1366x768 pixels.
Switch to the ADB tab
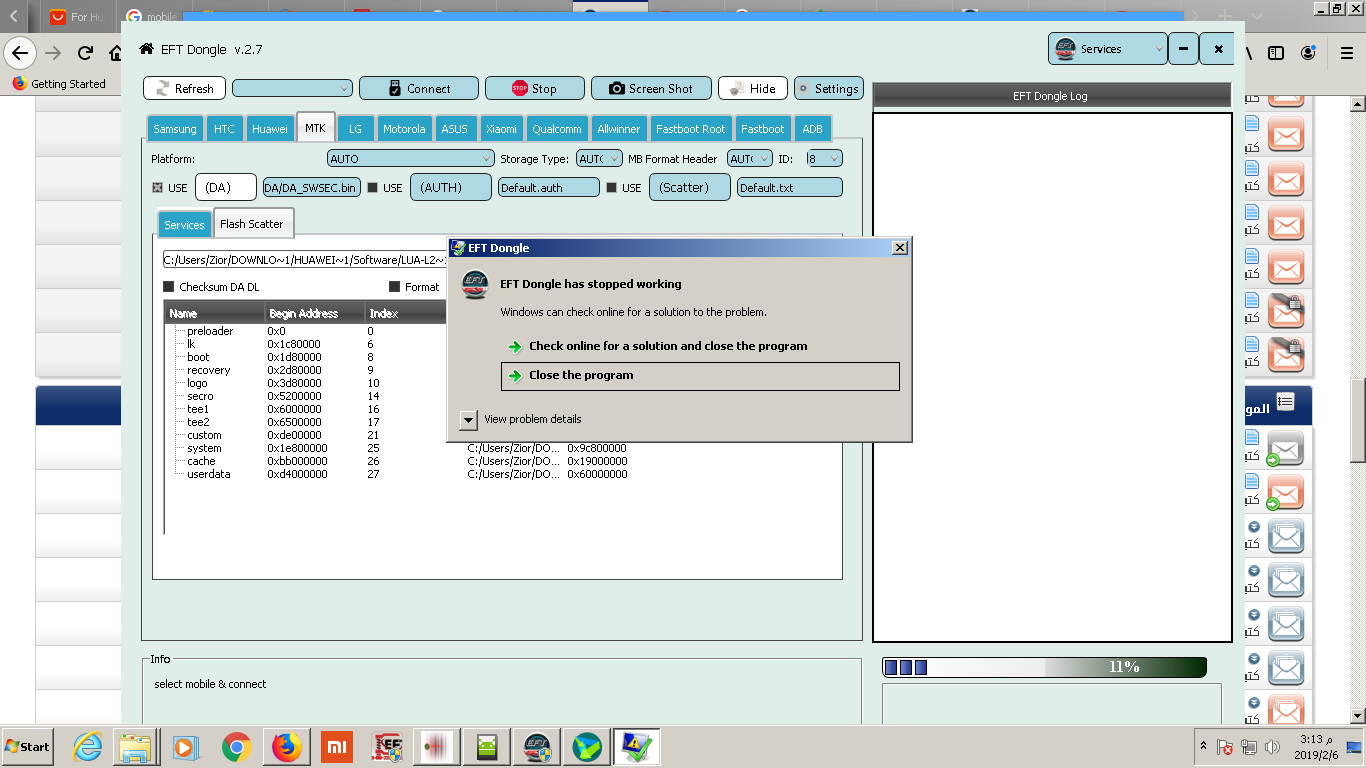pos(812,129)
